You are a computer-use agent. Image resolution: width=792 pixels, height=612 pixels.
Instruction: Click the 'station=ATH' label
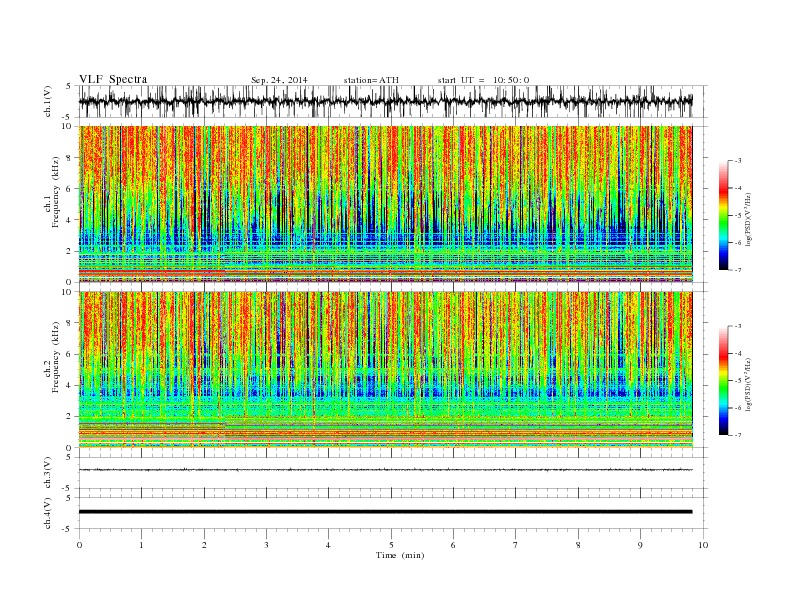point(371,80)
